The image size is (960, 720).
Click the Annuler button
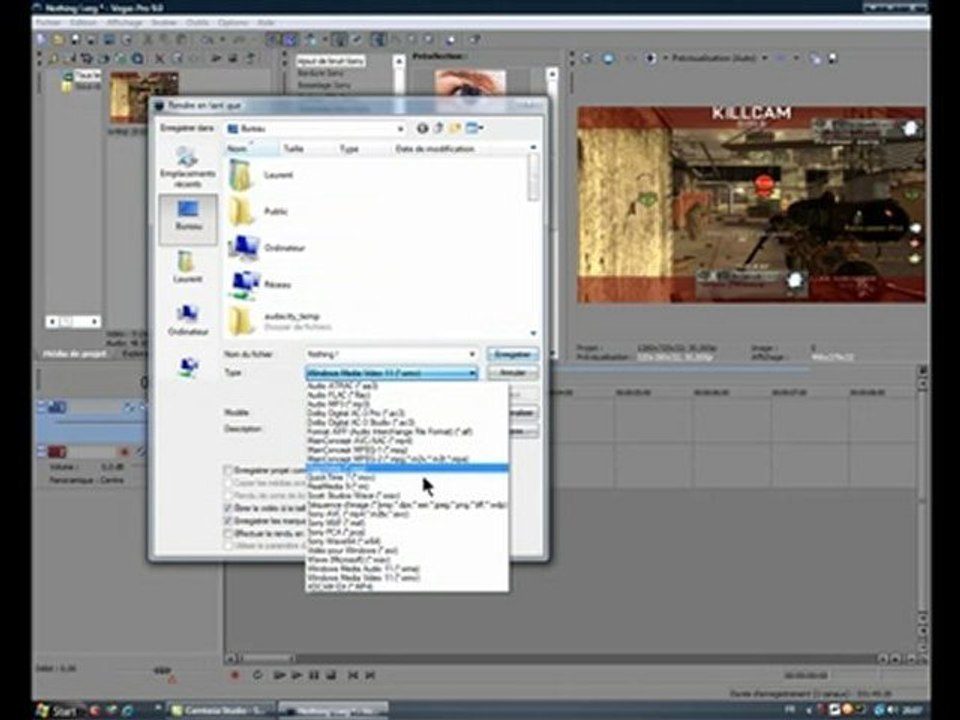(512, 372)
